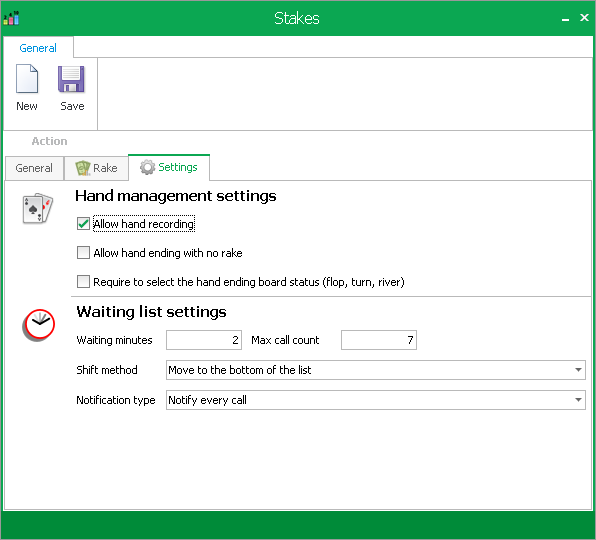This screenshot has height=540, width=596.
Task: Click the Stakes app icon in title bar
Action: point(11,18)
